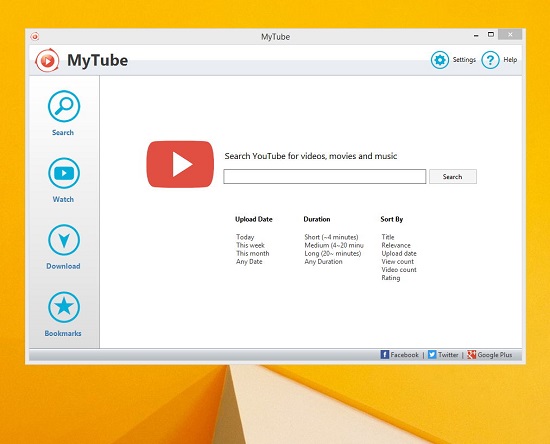Image resolution: width=550 pixels, height=444 pixels.
Task: Sort results by Title
Action: [388, 237]
